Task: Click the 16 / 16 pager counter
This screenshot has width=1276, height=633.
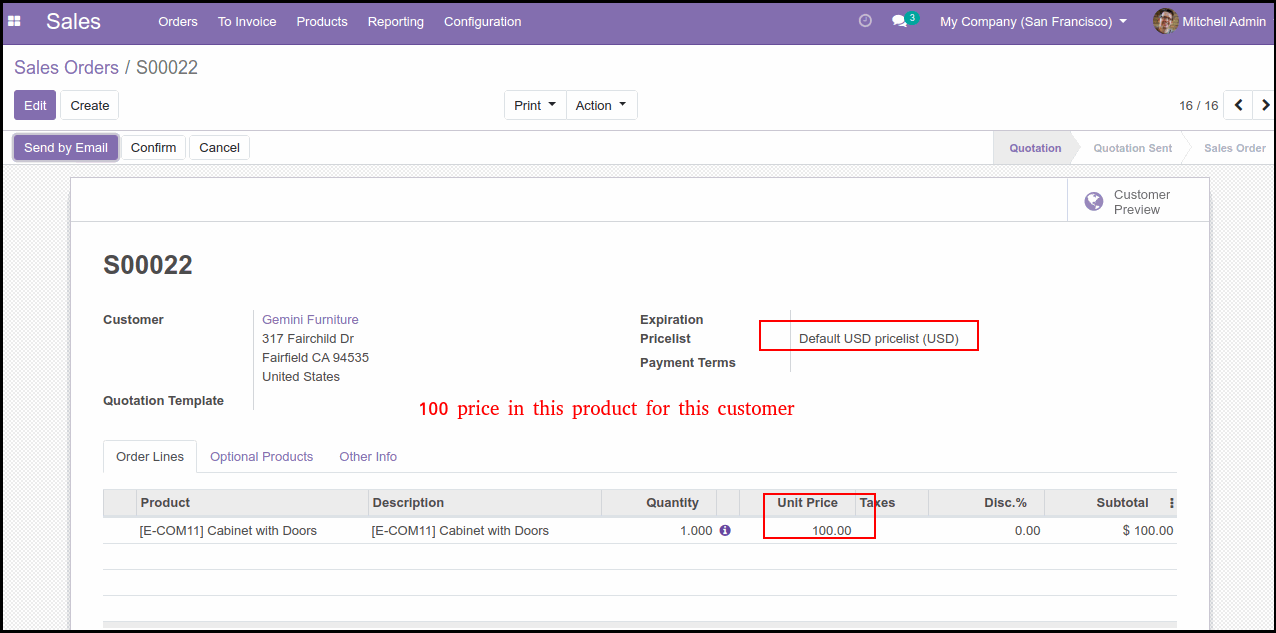Action: 1198,105
